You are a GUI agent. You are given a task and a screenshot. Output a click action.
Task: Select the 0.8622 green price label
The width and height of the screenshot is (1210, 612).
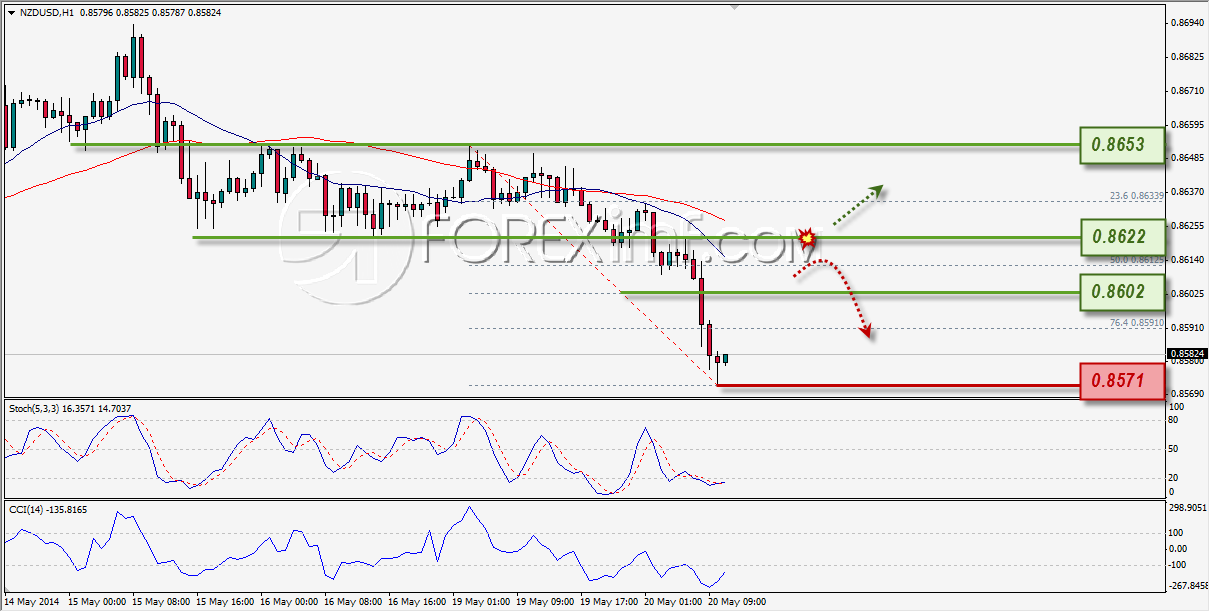[1123, 238]
